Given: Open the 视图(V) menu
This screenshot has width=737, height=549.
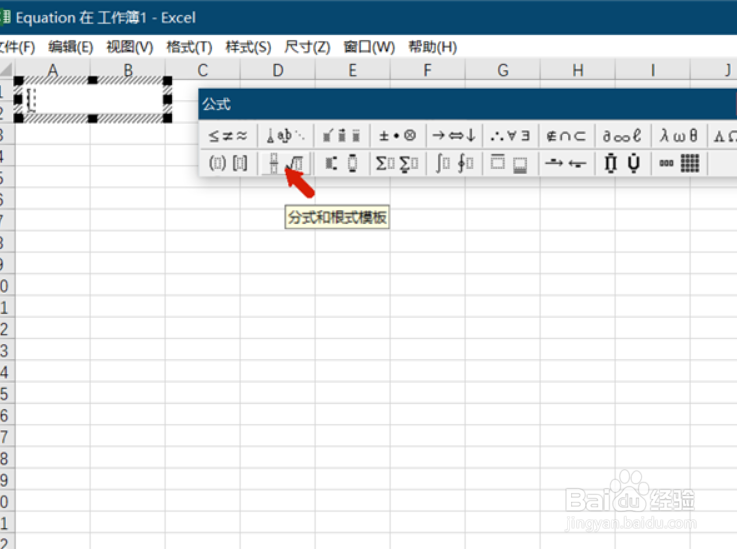Looking at the screenshot, I should pos(130,47).
